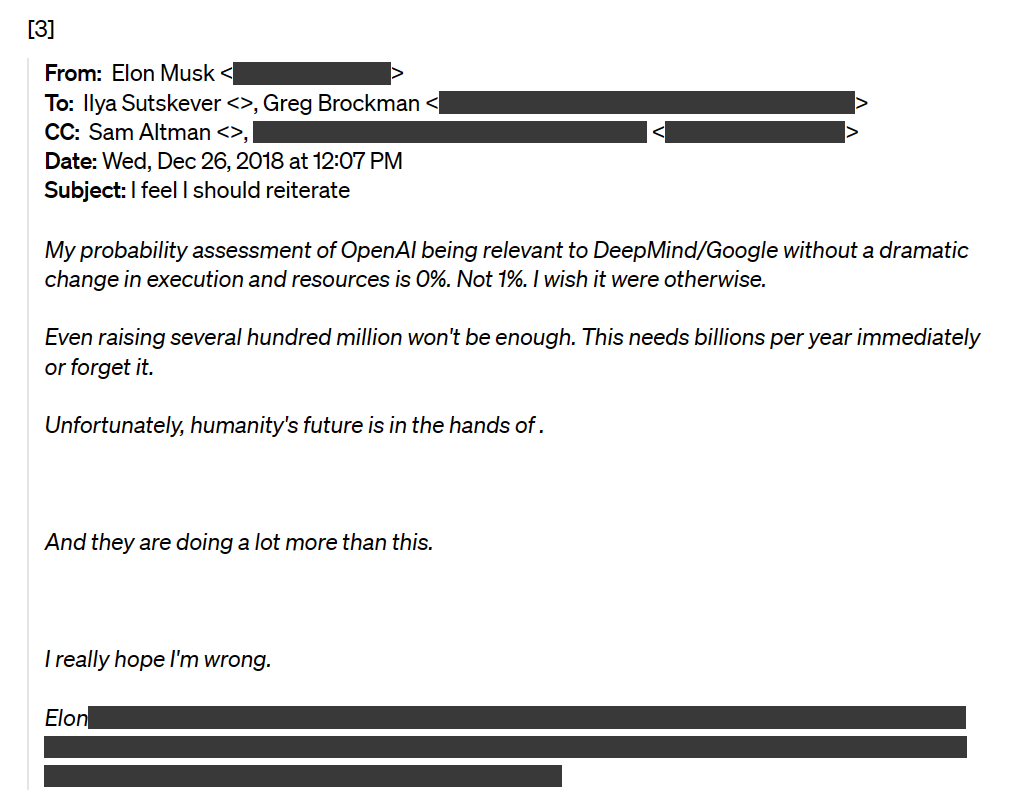Click the [3] footnote marker
This screenshot has width=1015, height=803.
41,29
